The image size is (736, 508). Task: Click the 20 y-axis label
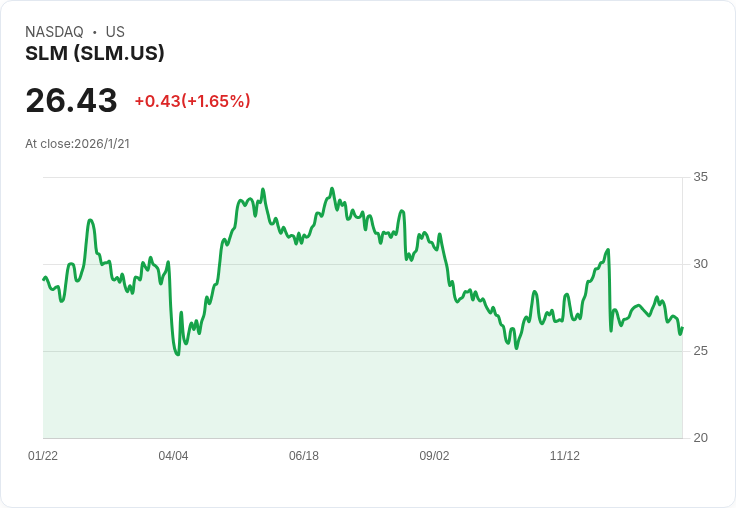coord(701,438)
